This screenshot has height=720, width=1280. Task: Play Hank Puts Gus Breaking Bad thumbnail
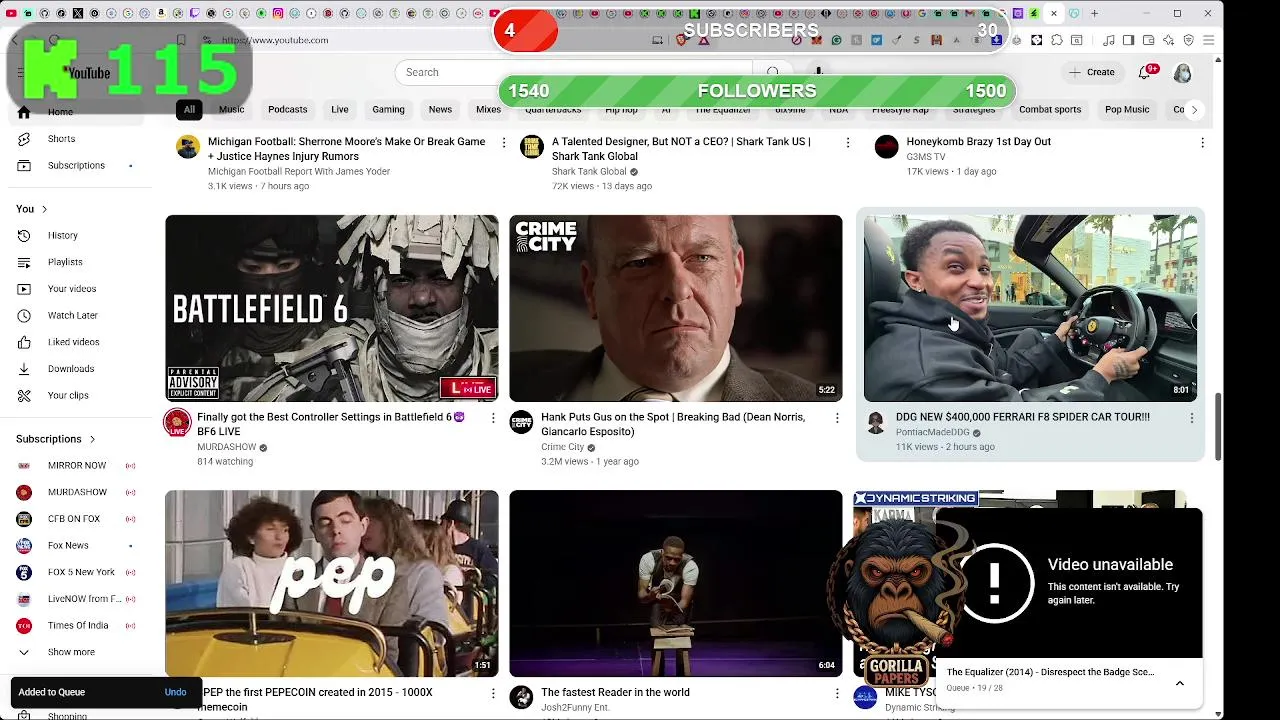click(676, 308)
